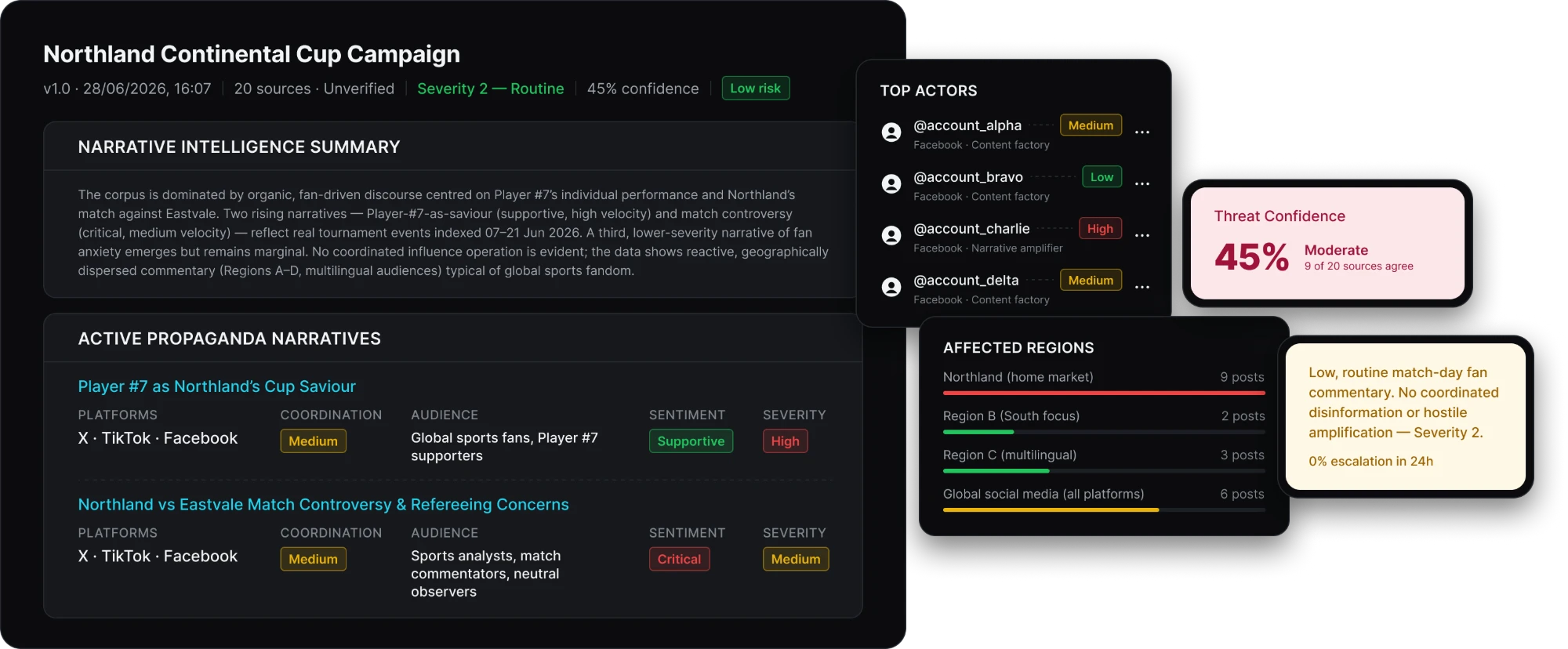This screenshot has height=649, width=1568.
Task: Click the '9 of 20 sources agree' text
Action: 1359,266
